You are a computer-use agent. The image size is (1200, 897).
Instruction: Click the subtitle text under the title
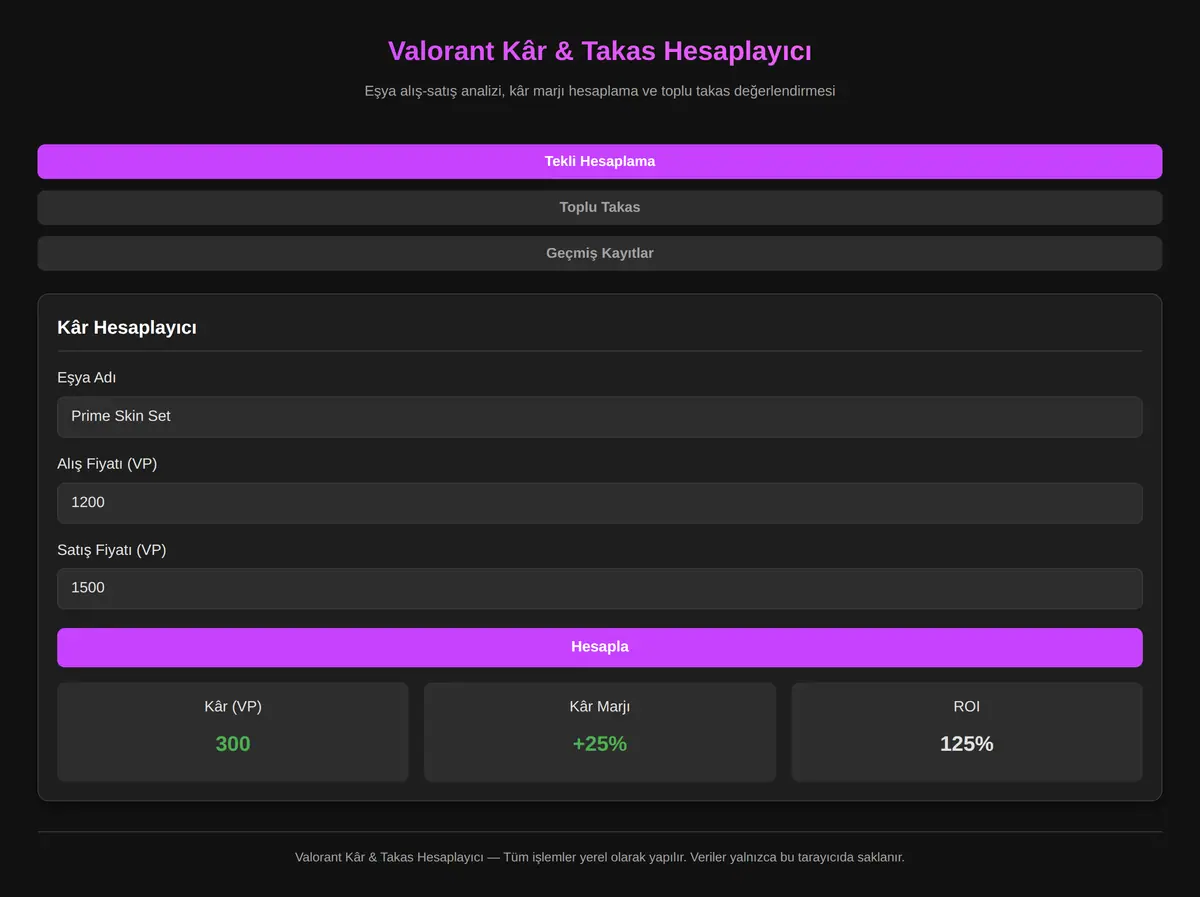pos(600,91)
